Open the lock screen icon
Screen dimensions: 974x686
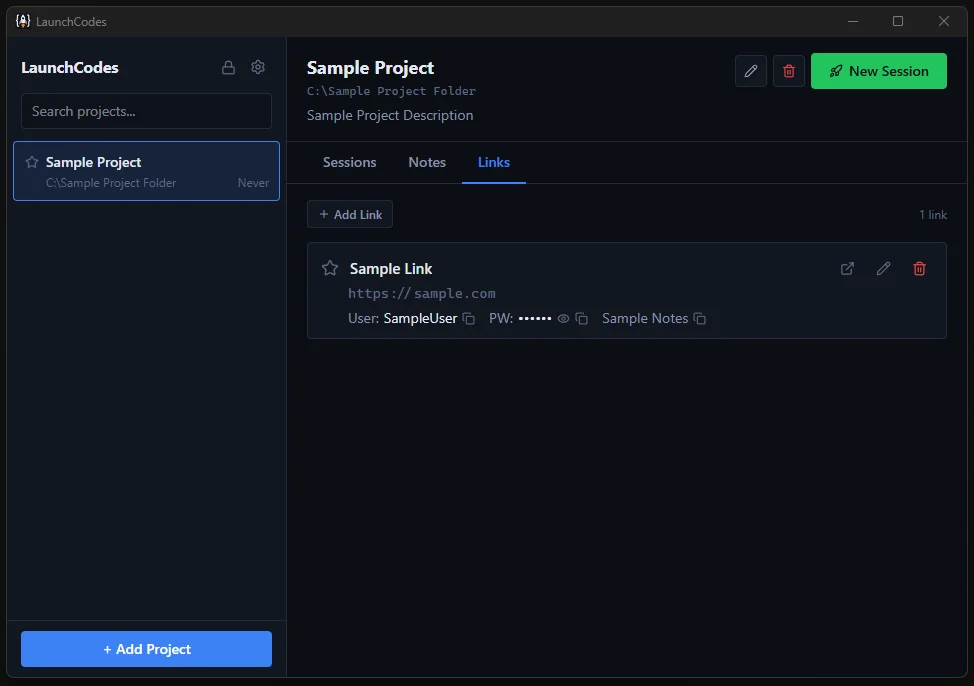pyautogui.click(x=228, y=67)
